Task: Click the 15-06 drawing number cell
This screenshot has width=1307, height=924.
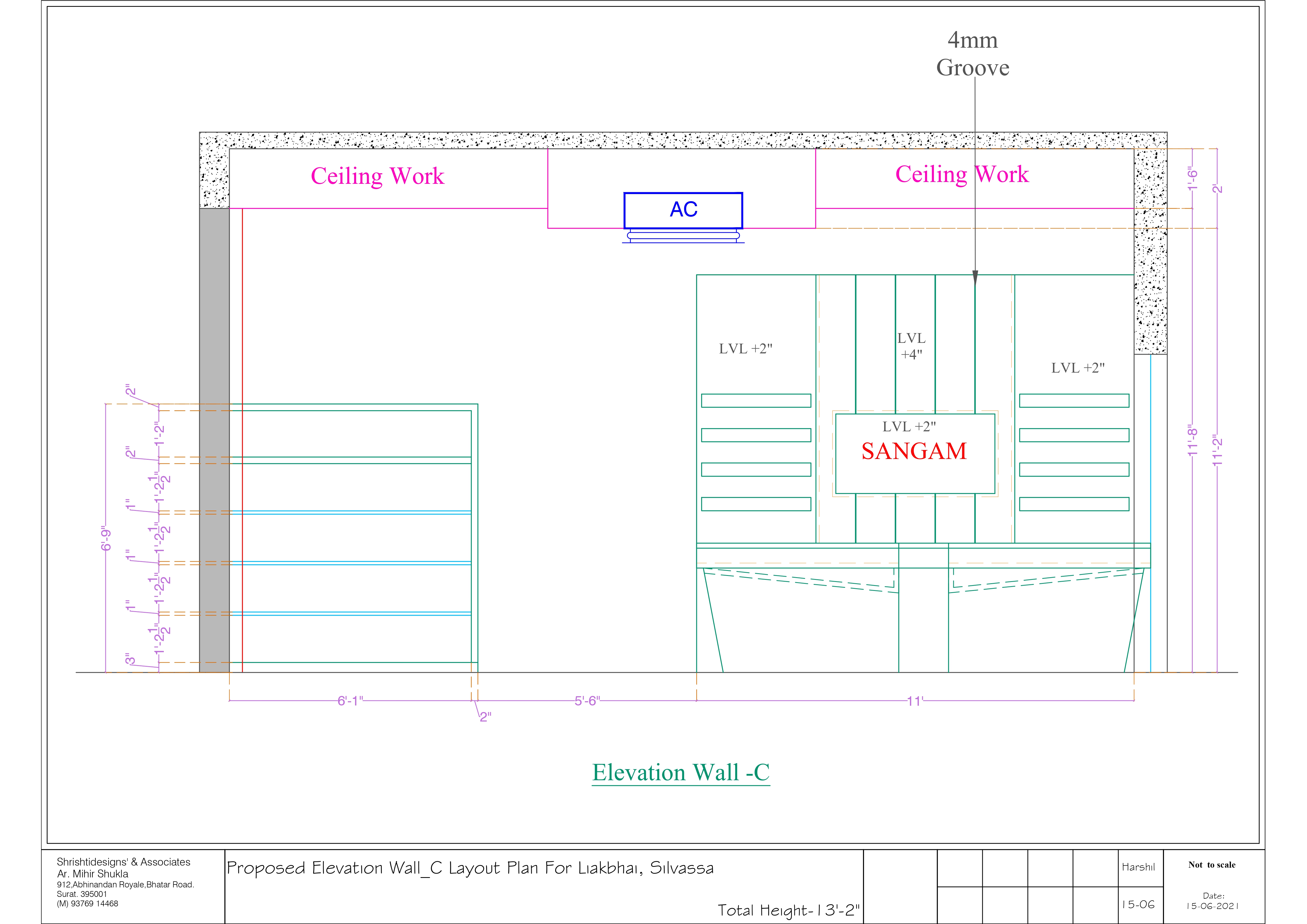Action: point(1138,905)
